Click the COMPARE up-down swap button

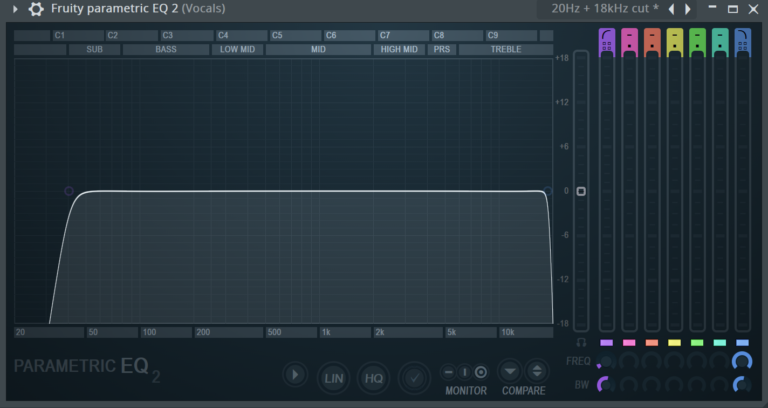(x=537, y=372)
